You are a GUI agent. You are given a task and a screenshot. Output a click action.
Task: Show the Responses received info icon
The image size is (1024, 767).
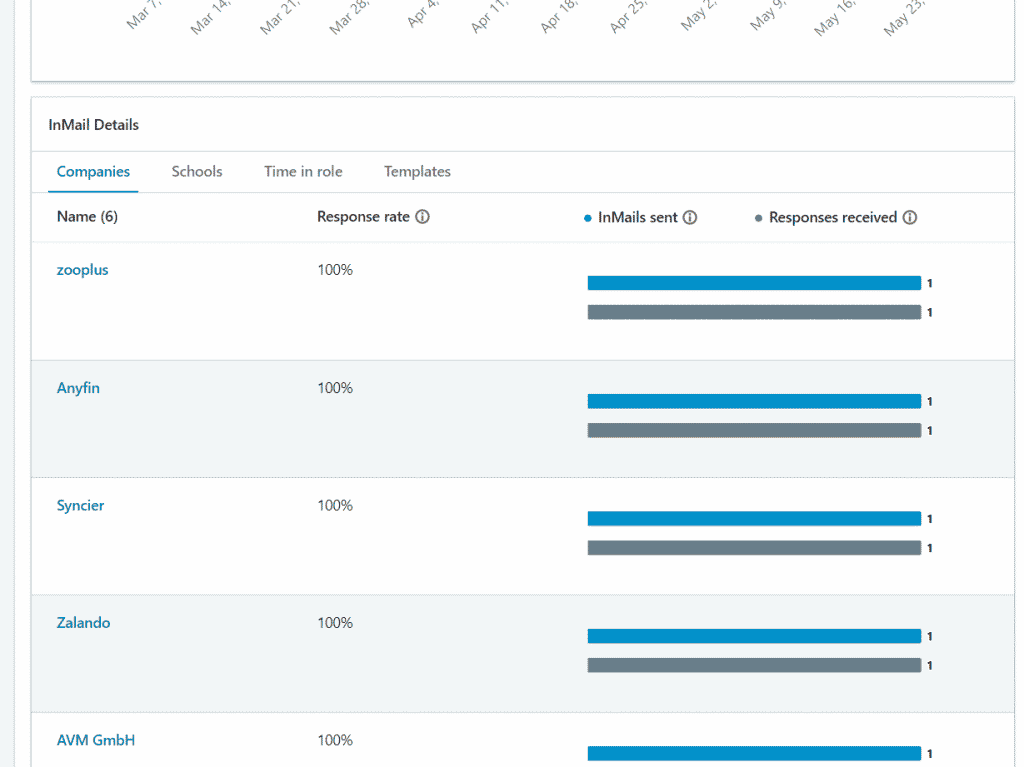pyautogui.click(x=910, y=218)
